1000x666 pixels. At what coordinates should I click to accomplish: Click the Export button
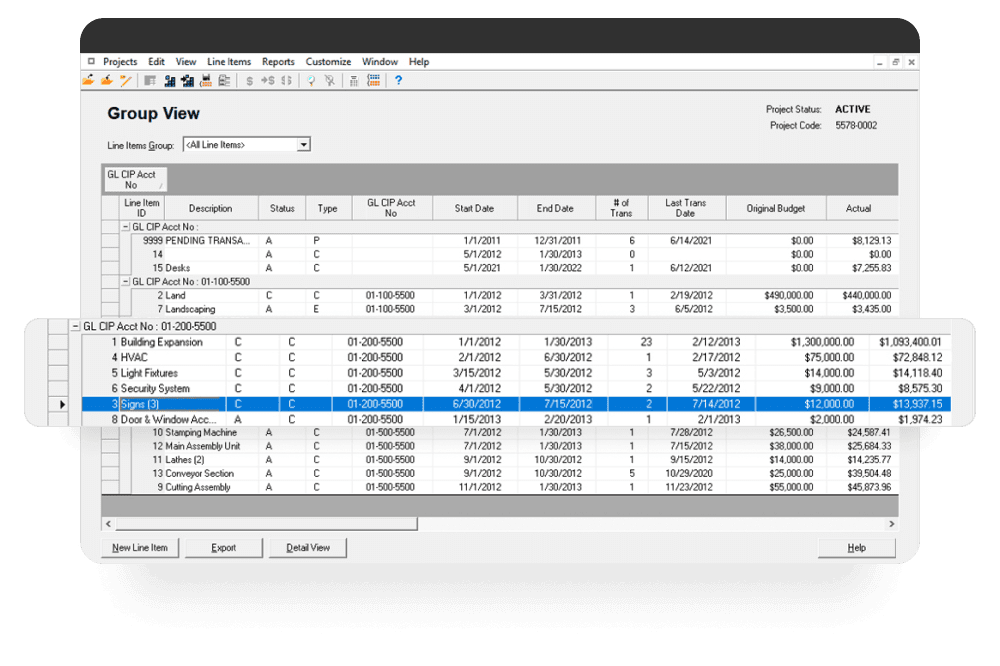[x=223, y=548]
